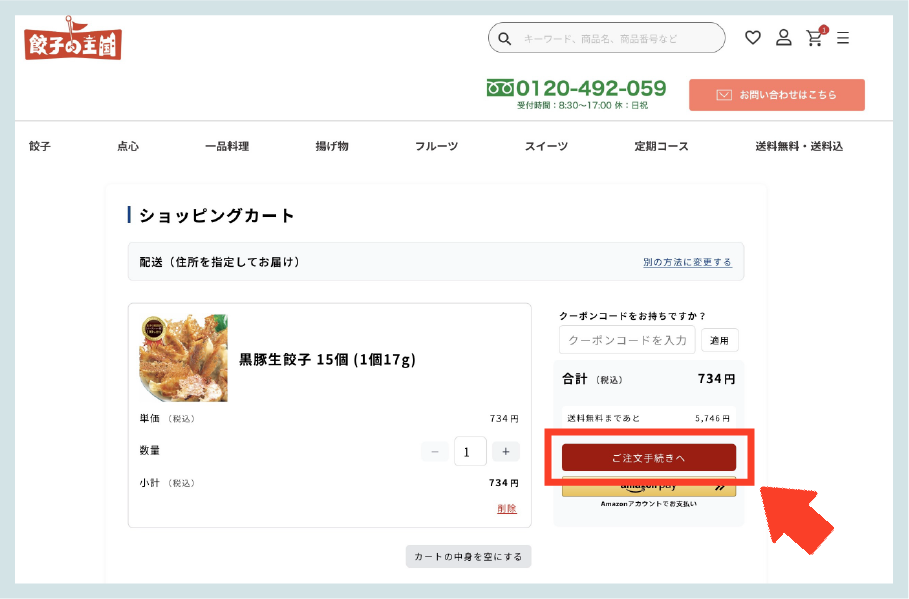Open favorites with the heart icon
This screenshot has width=909, height=599.
752,38
